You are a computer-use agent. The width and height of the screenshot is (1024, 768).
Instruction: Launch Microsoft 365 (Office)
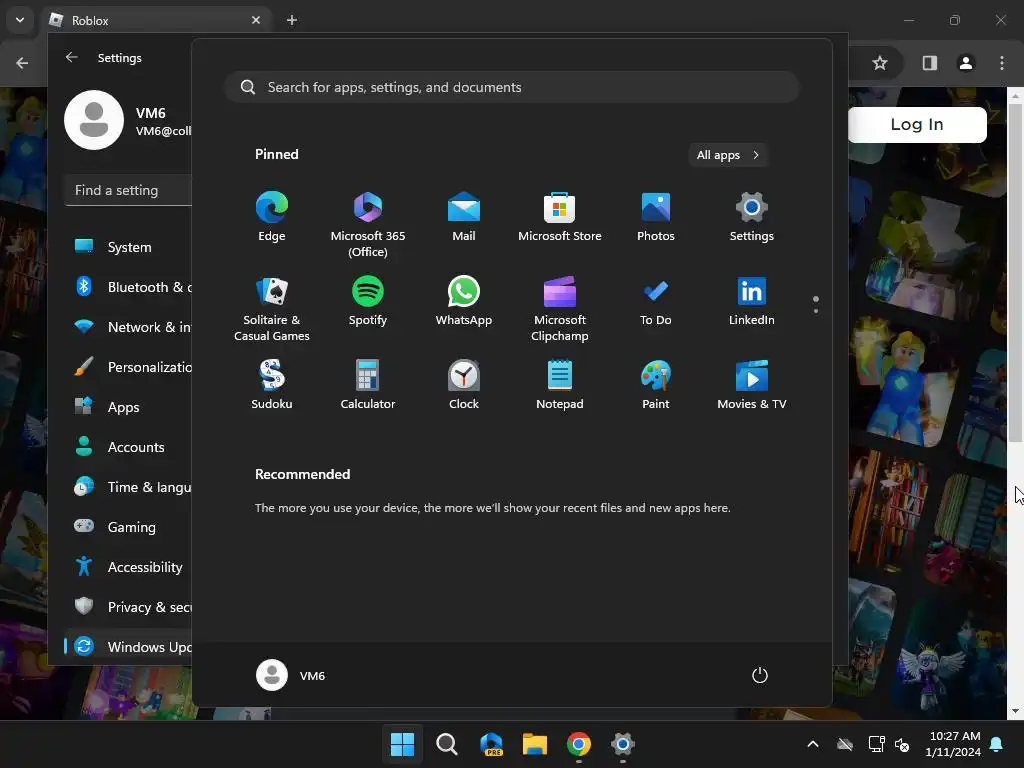click(x=368, y=225)
